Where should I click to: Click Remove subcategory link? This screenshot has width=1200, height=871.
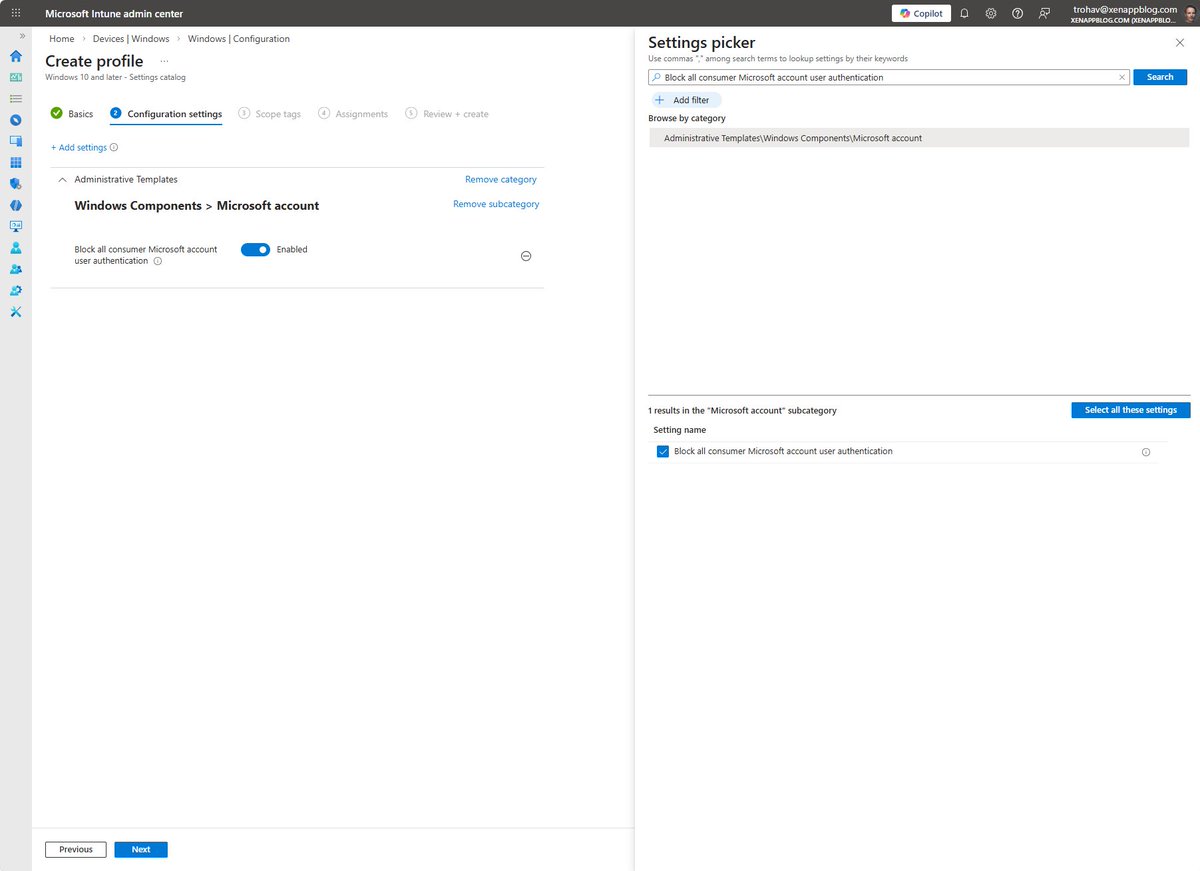tap(496, 204)
